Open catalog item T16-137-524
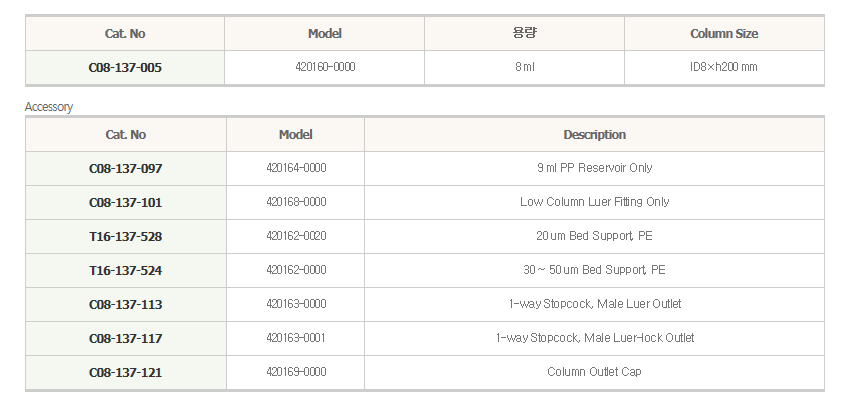 [125, 270]
